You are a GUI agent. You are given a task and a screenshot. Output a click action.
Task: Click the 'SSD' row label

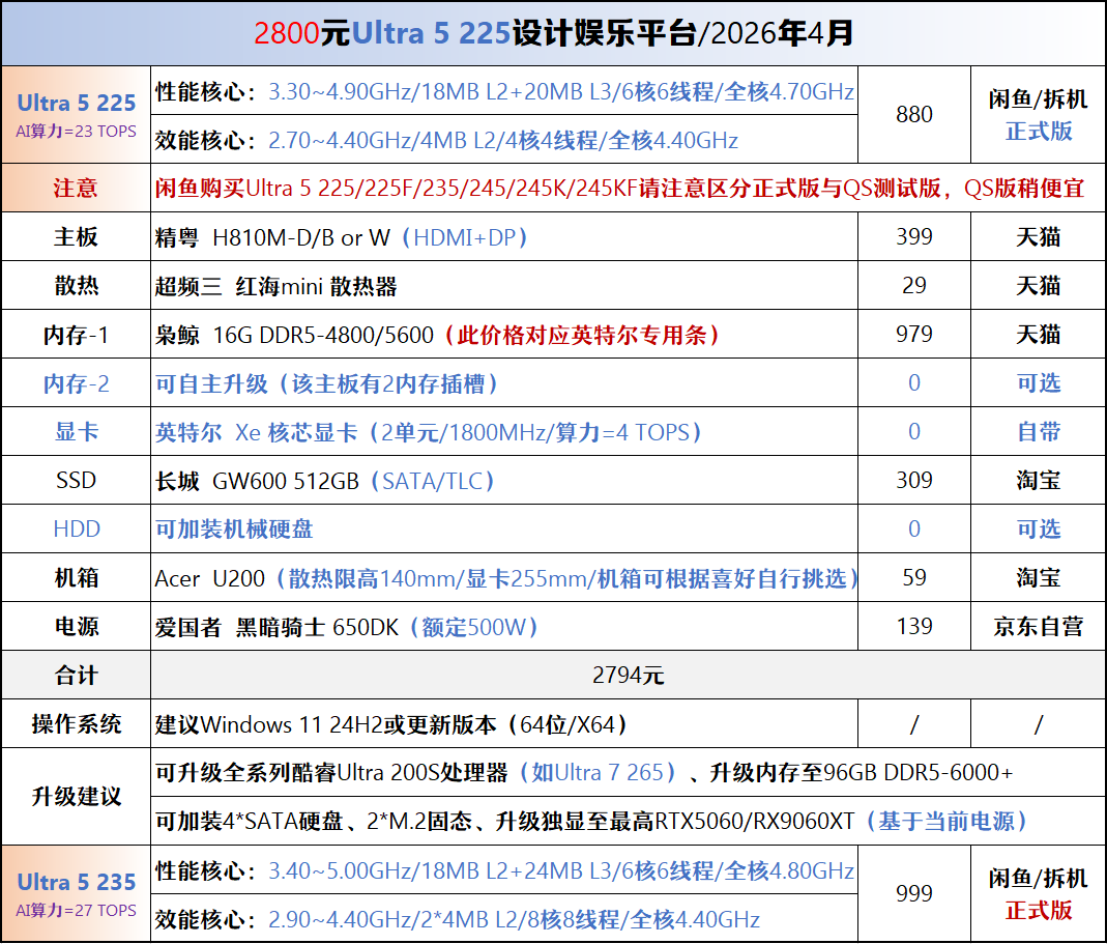[76, 480]
